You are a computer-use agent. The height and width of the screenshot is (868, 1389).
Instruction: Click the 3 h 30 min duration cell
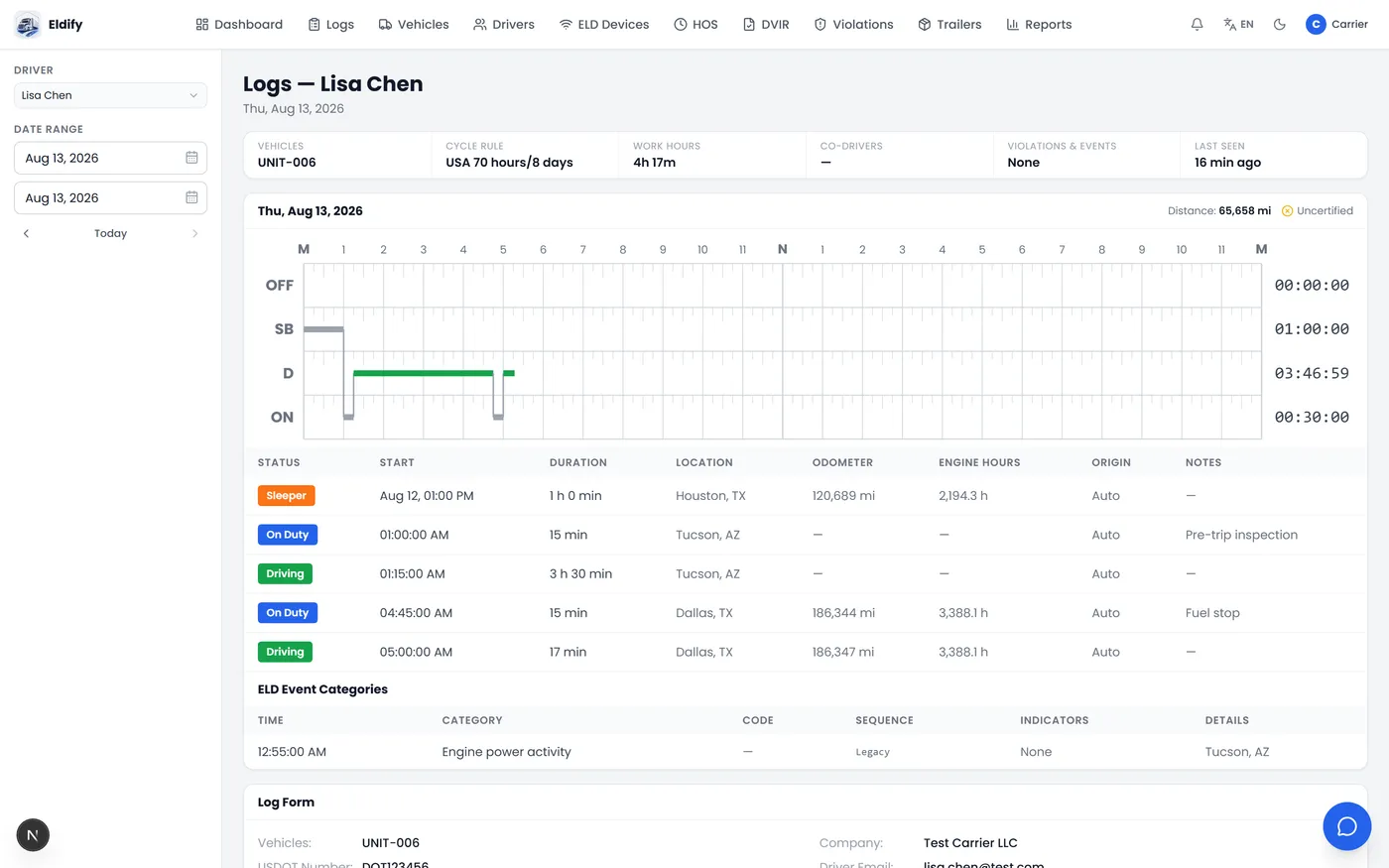click(580, 573)
